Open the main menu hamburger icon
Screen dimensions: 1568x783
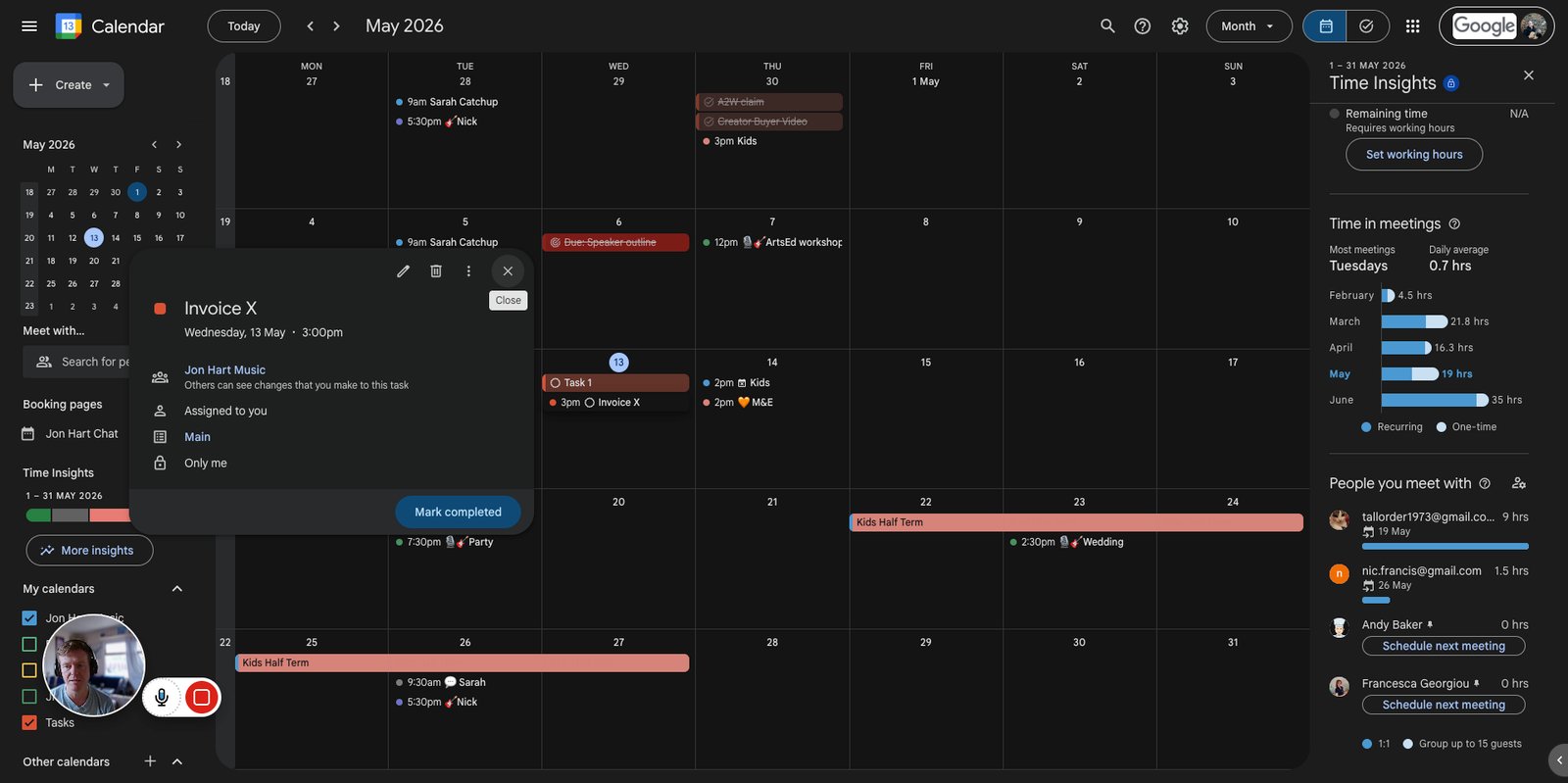[29, 26]
